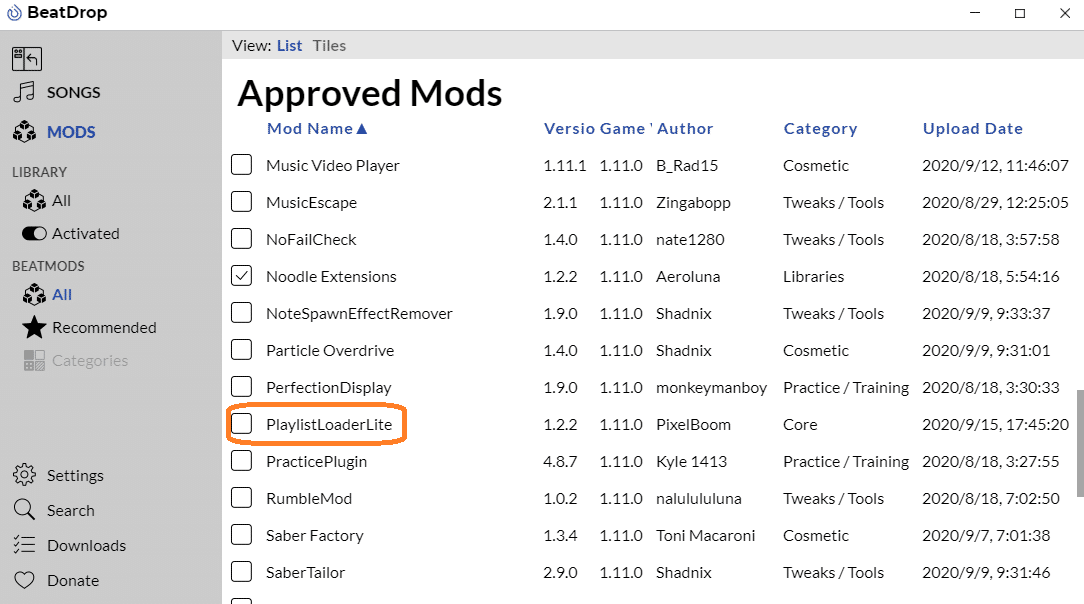Open Settings page label
This screenshot has width=1084, height=604.
(x=75, y=475)
